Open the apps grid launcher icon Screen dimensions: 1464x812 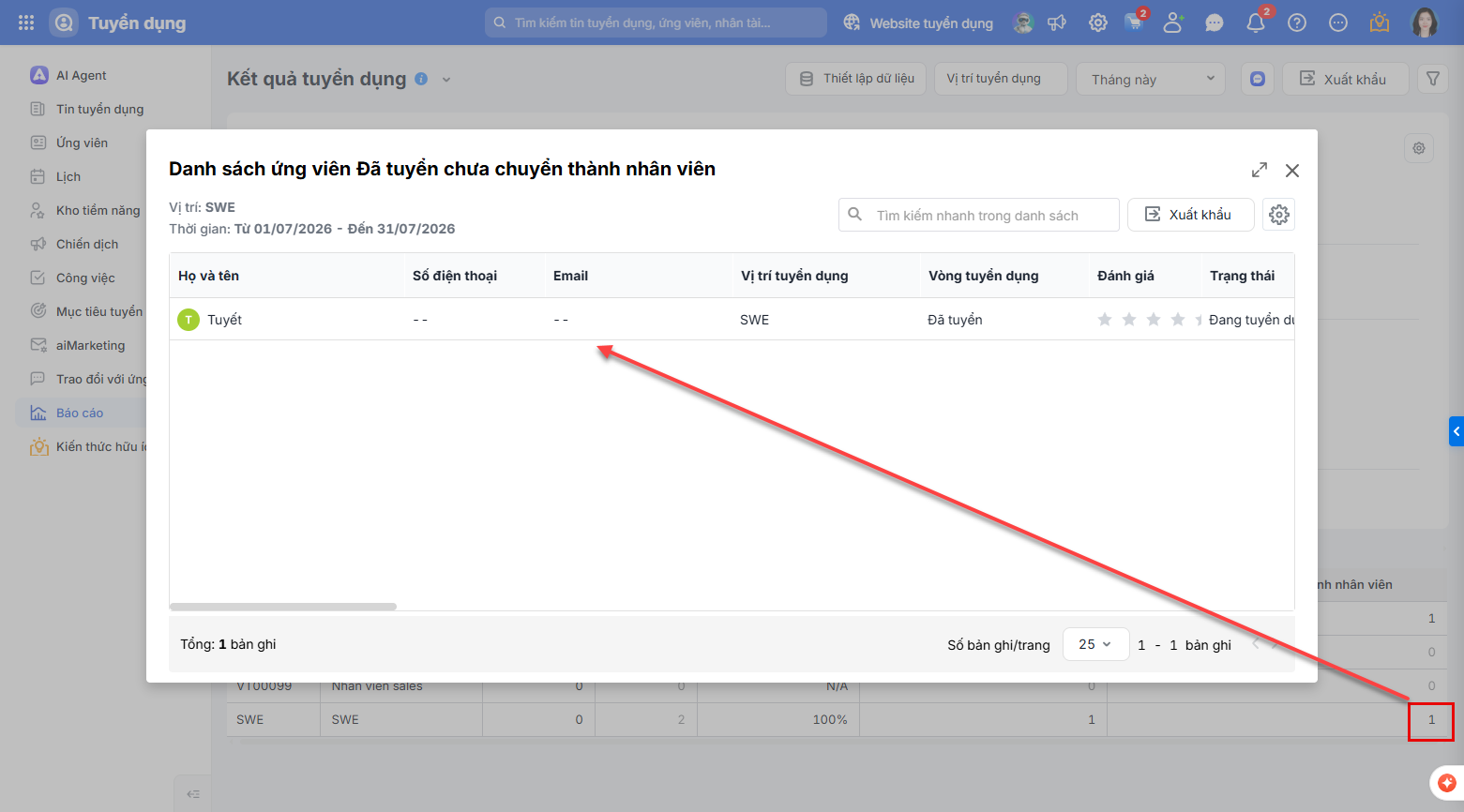[26, 23]
